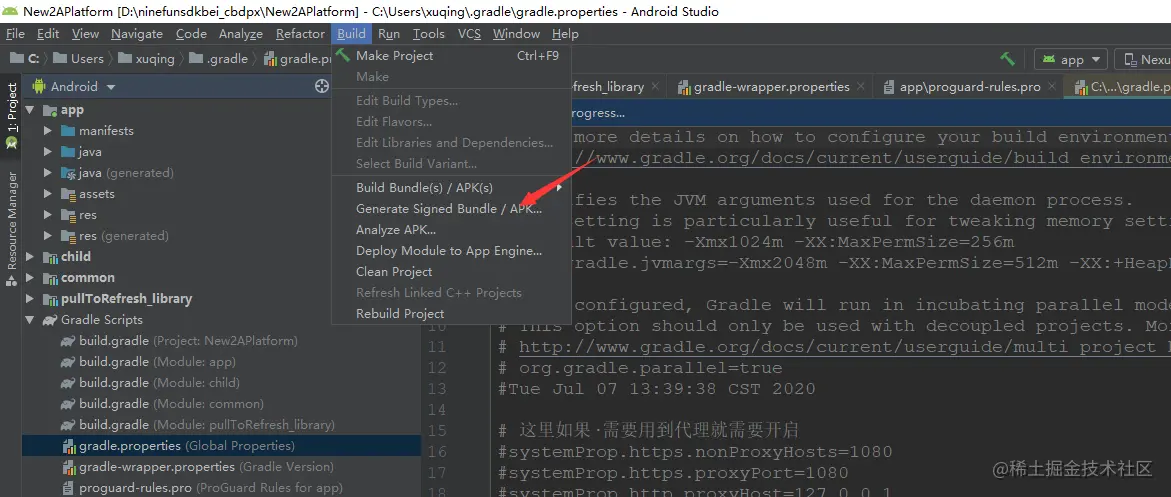Open the Run menu

point(388,34)
